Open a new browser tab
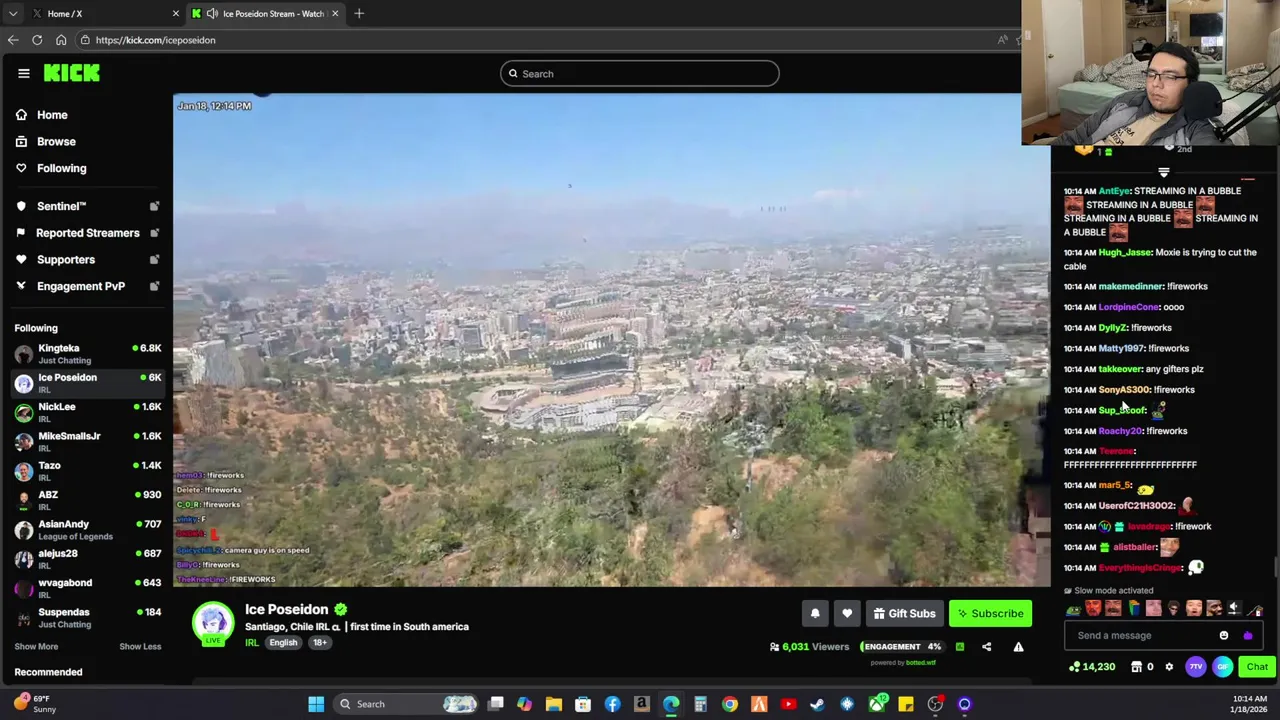This screenshot has height=720, width=1280. coord(359,13)
